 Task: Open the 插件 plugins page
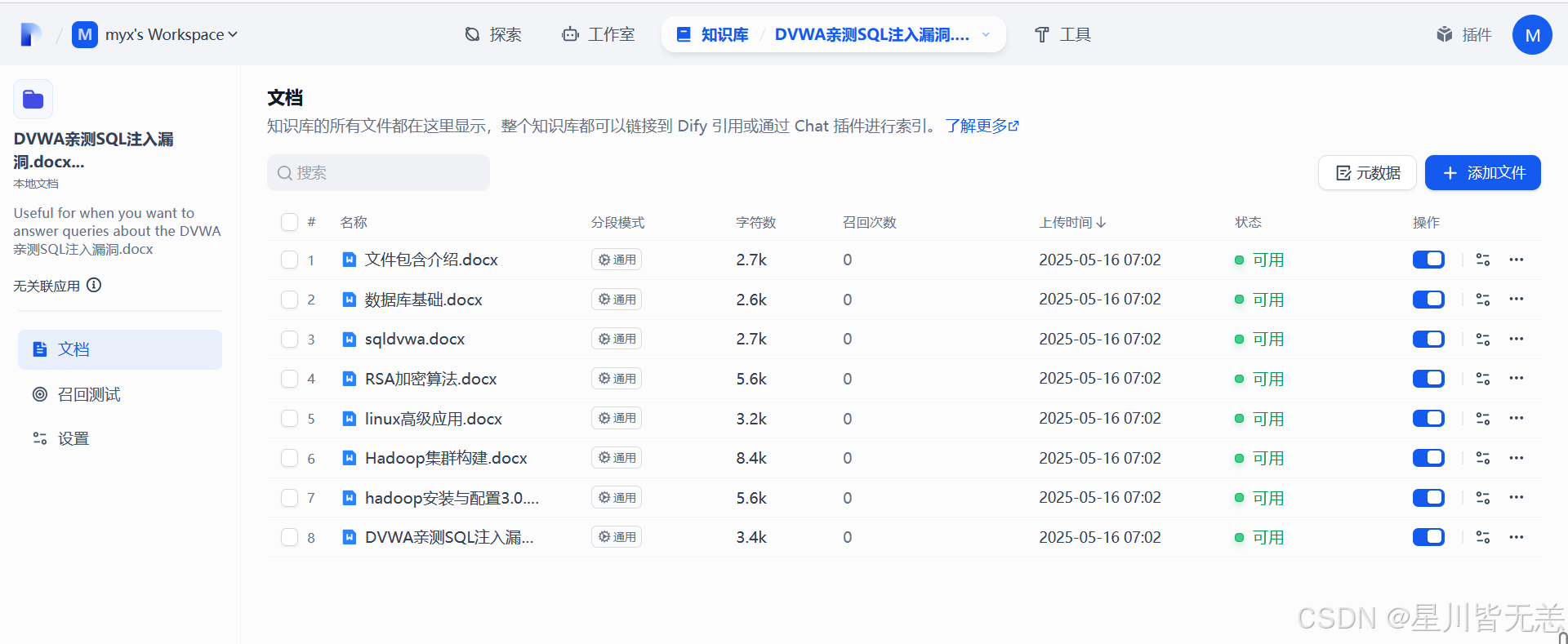pos(1464,34)
